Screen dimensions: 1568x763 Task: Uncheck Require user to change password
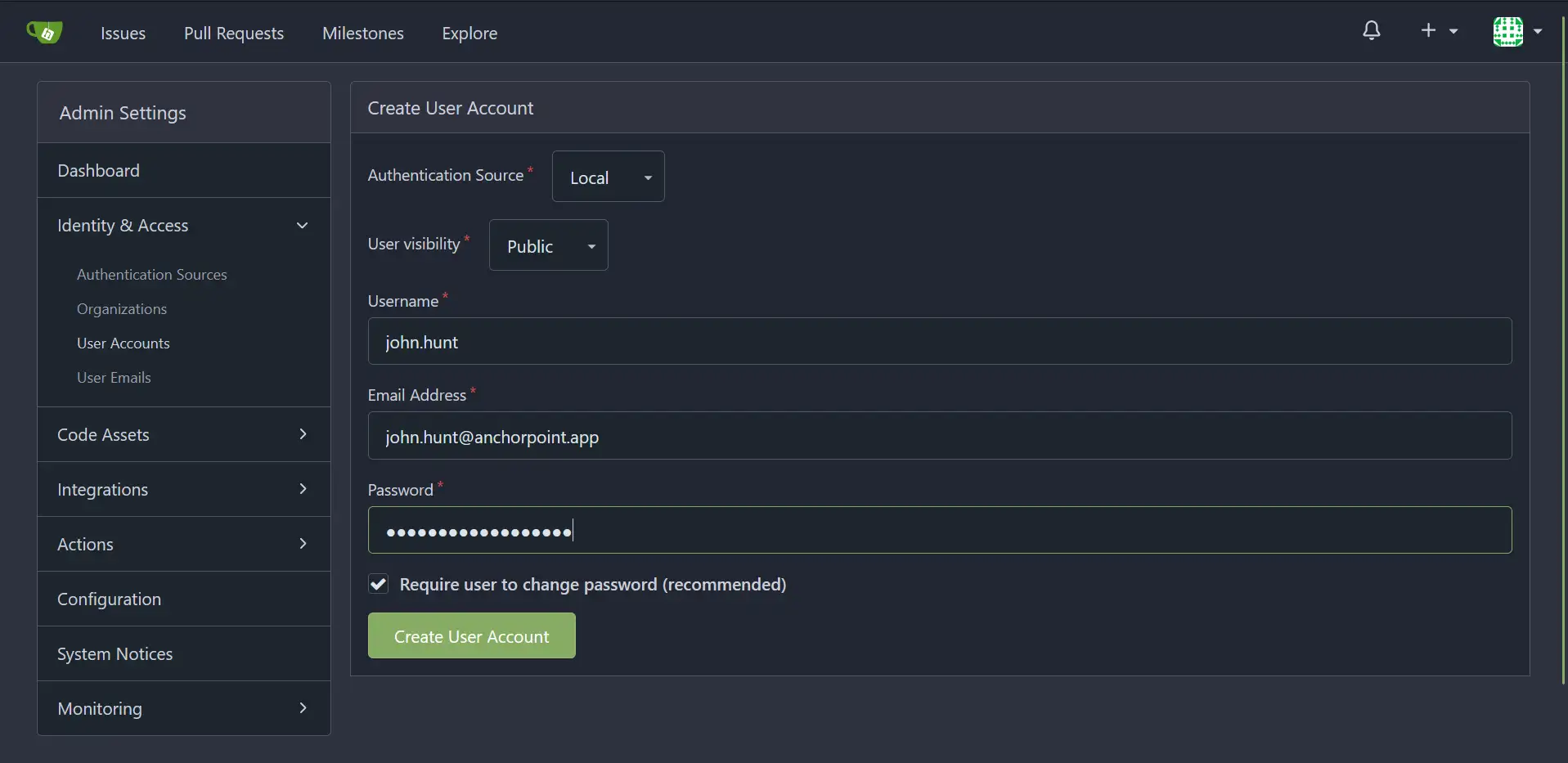[378, 584]
